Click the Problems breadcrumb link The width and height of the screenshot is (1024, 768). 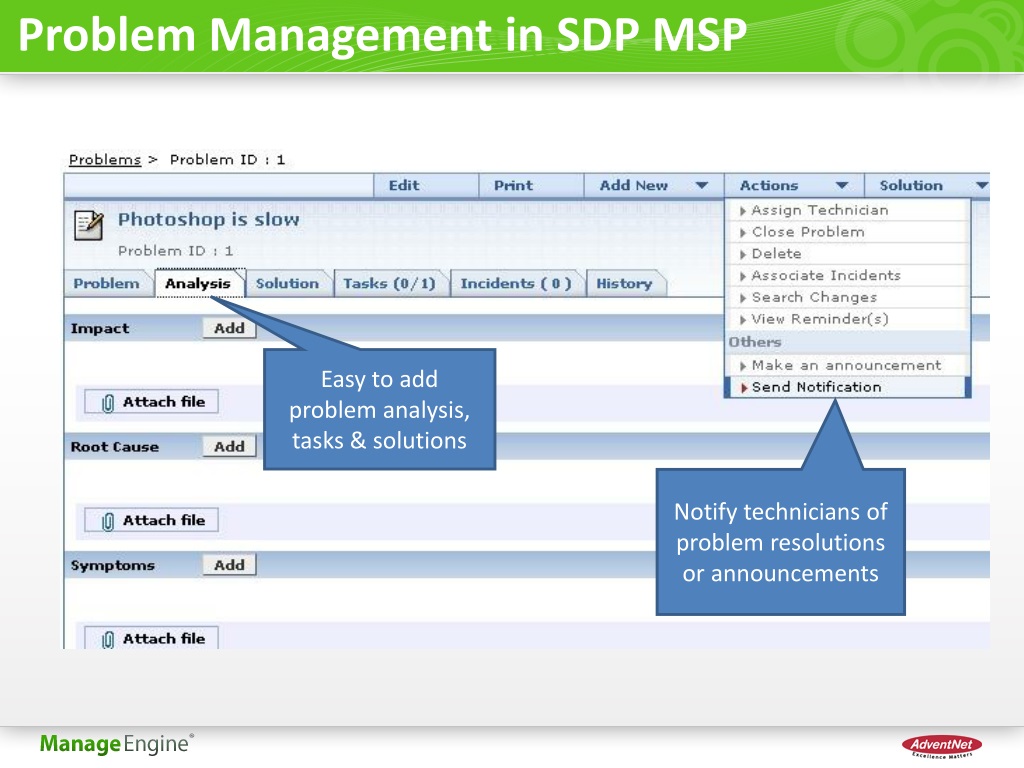click(104, 159)
